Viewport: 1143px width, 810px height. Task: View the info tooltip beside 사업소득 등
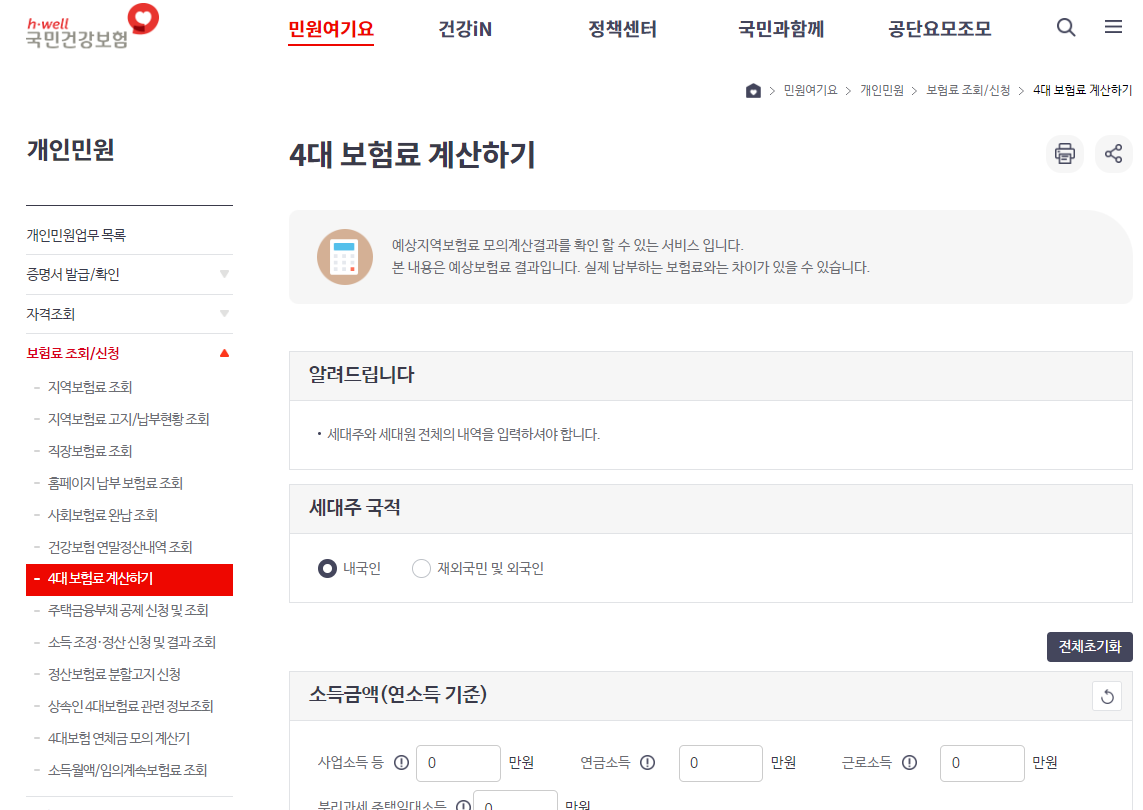pyautogui.click(x=400, y=762)
